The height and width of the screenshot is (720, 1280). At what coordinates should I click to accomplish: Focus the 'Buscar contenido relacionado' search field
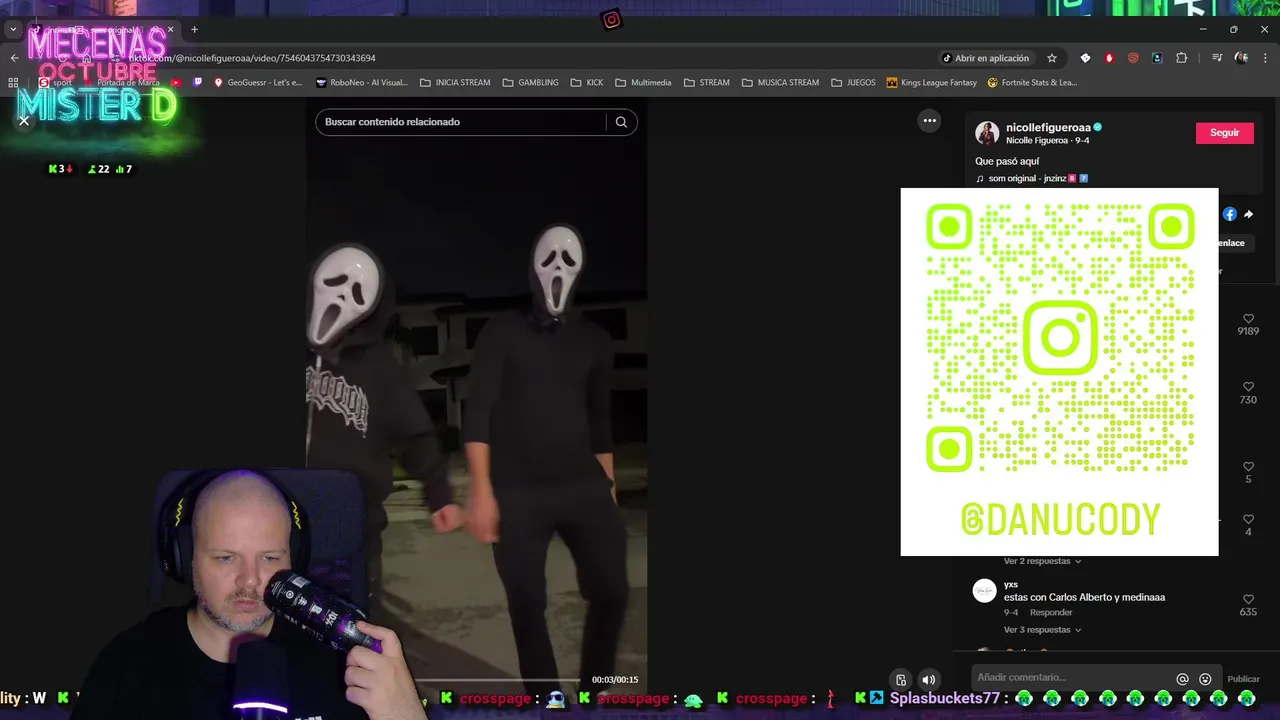coord(463,122)
